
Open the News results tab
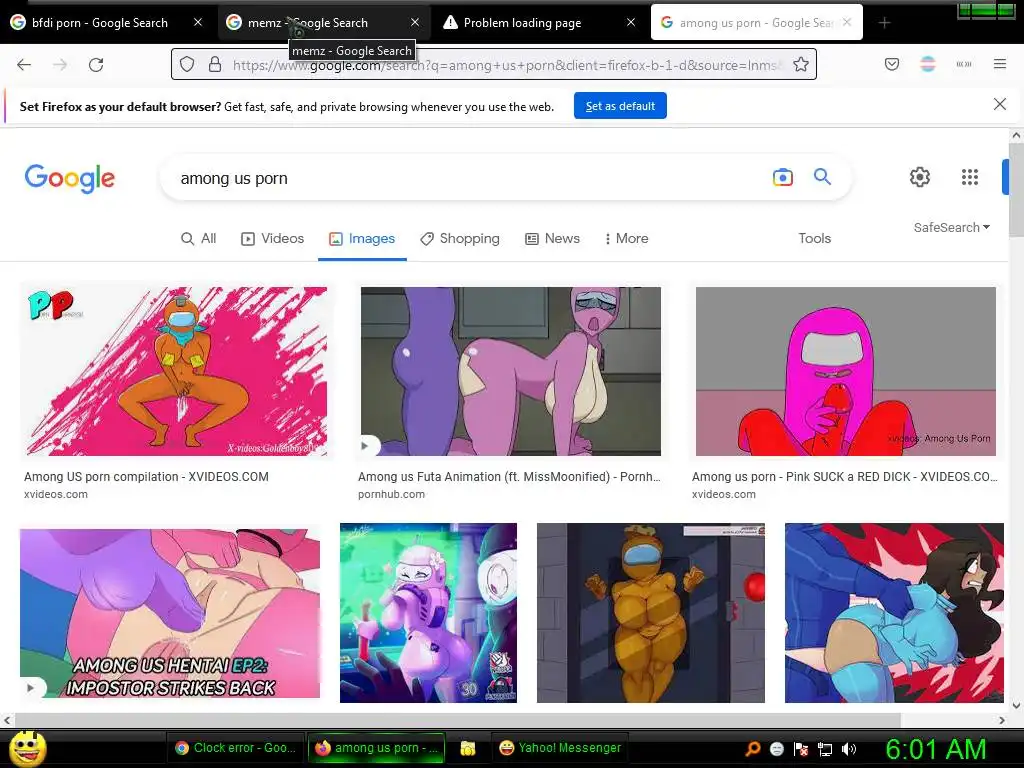pyautogui.click(x=552, y=238)
